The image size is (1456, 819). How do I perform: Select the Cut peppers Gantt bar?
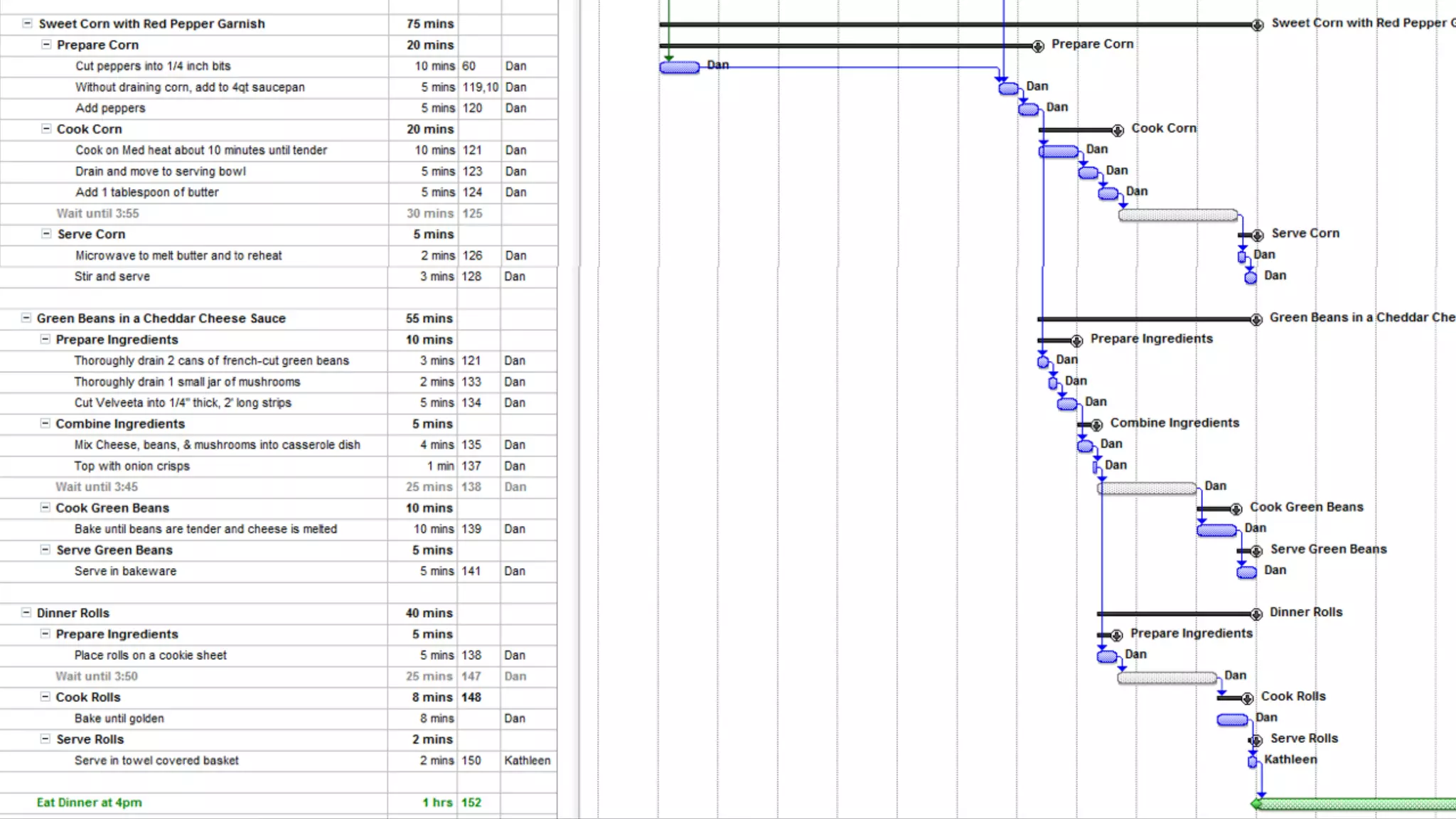click(x=679, y=68)
